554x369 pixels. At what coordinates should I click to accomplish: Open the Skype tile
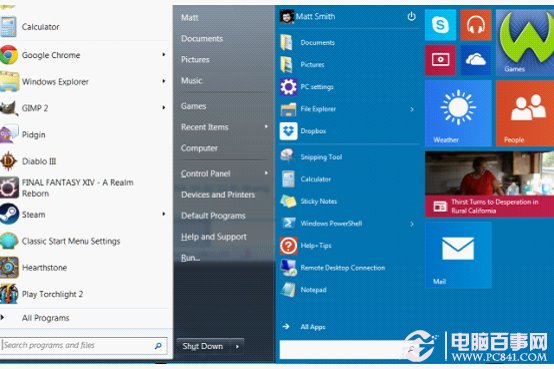[x=440, y=25]
